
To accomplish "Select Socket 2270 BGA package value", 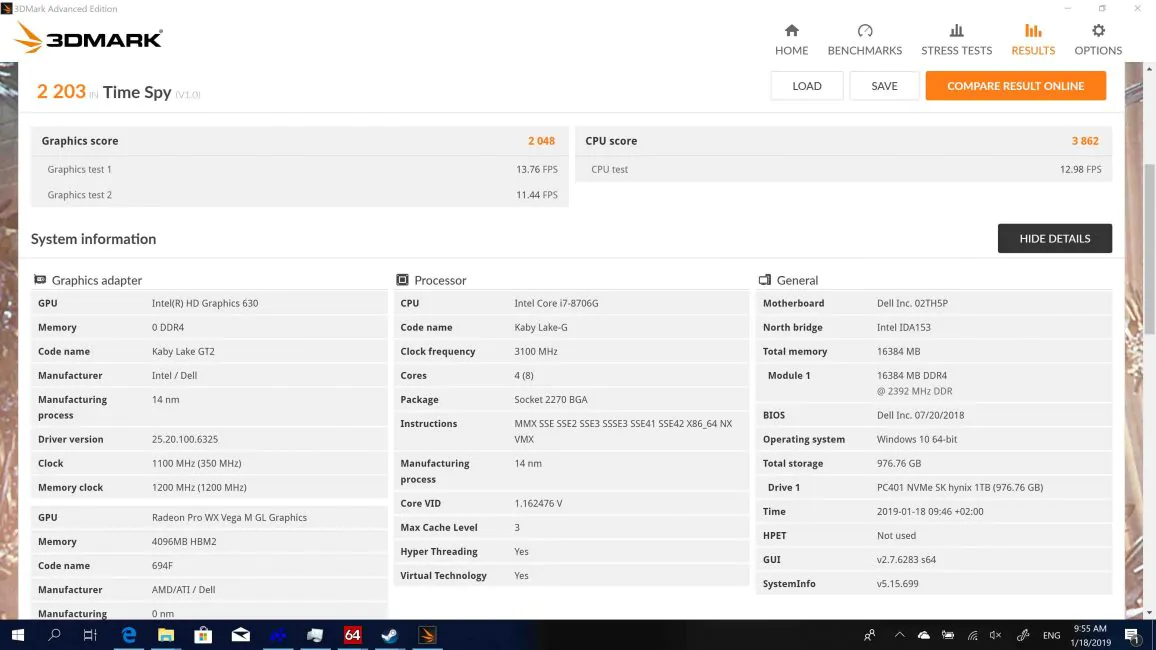I will (551, 399).
